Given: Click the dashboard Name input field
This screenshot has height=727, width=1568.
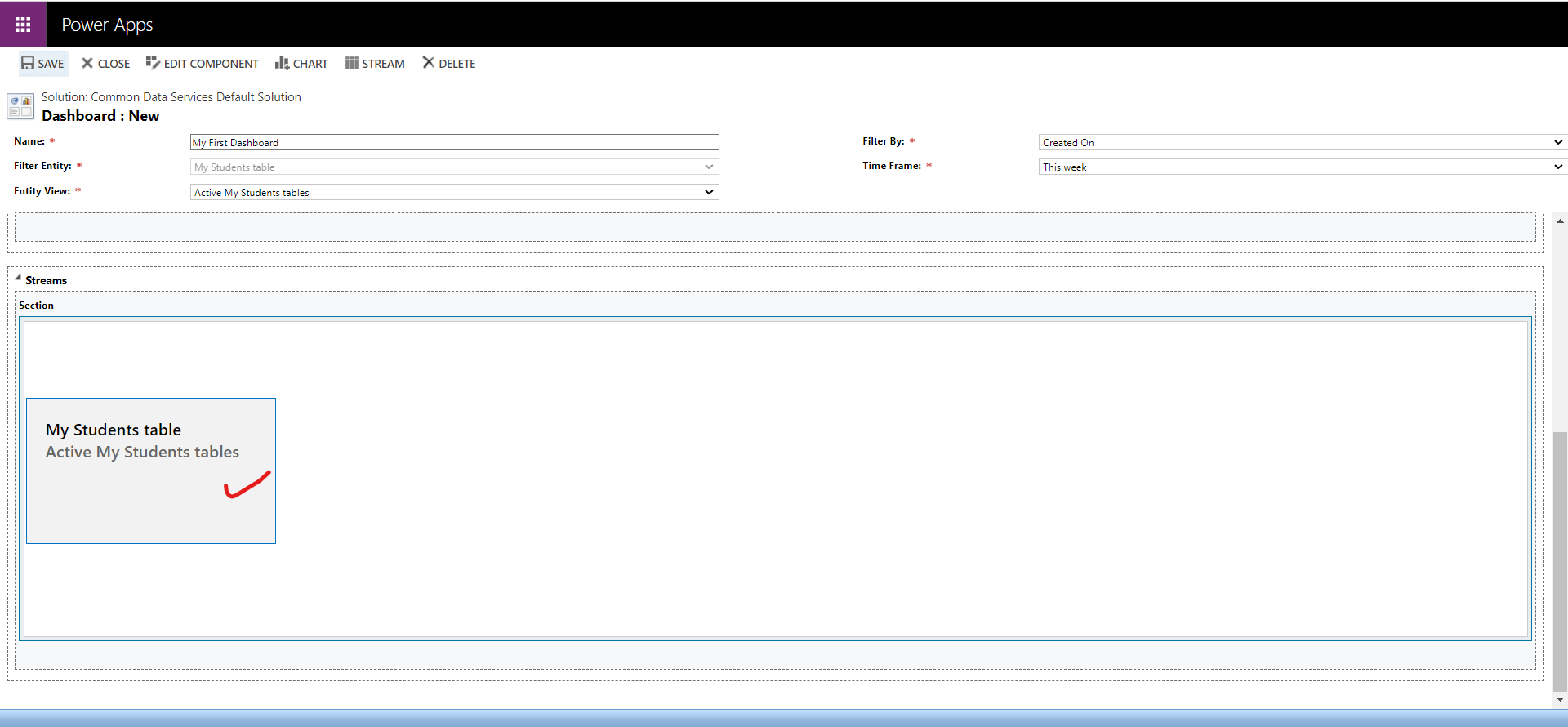Looking at the screenshot, I should 454,143.
